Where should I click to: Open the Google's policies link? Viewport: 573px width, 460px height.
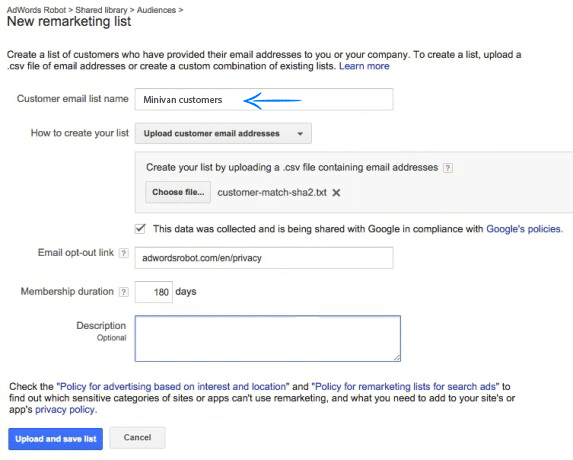pos(524,229)
